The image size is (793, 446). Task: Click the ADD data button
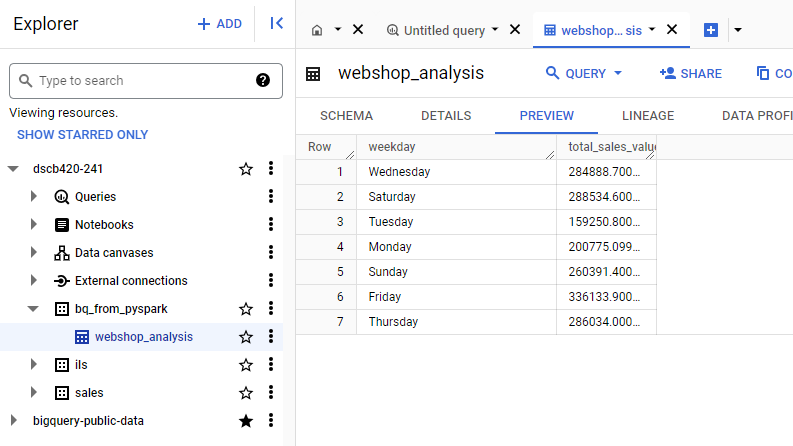[219, 24]
